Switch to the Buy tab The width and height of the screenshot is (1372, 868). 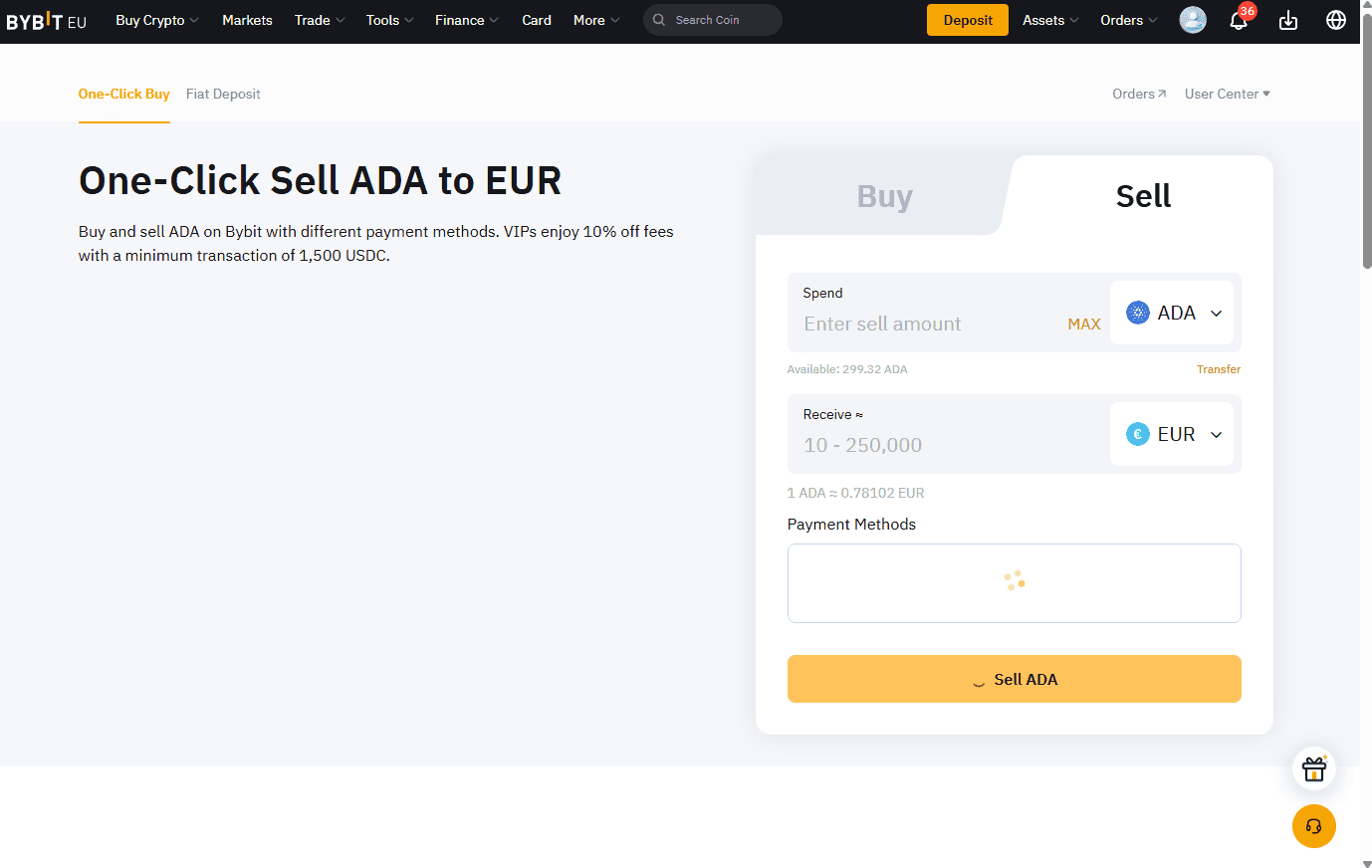884,196
